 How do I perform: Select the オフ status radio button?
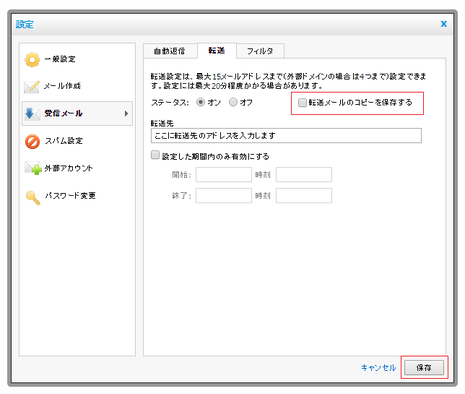(233, 102)
